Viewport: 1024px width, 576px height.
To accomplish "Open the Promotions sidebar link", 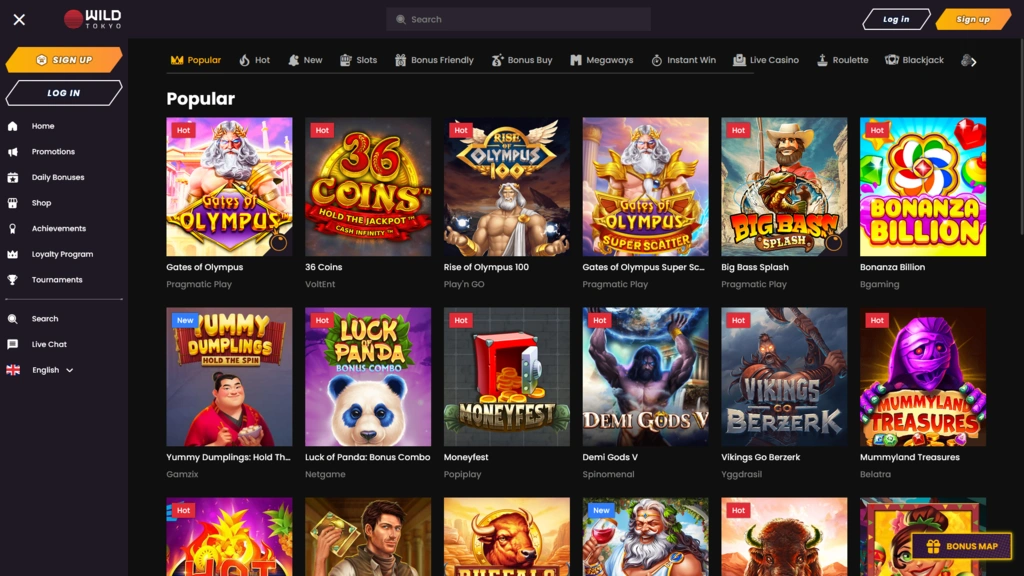I will (53, 152).
